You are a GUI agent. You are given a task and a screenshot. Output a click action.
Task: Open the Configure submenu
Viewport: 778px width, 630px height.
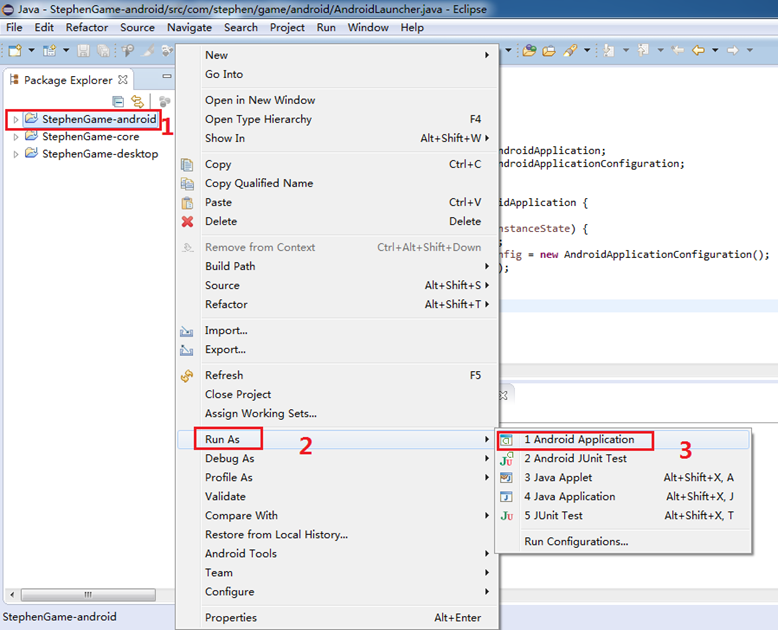(337, 592)
